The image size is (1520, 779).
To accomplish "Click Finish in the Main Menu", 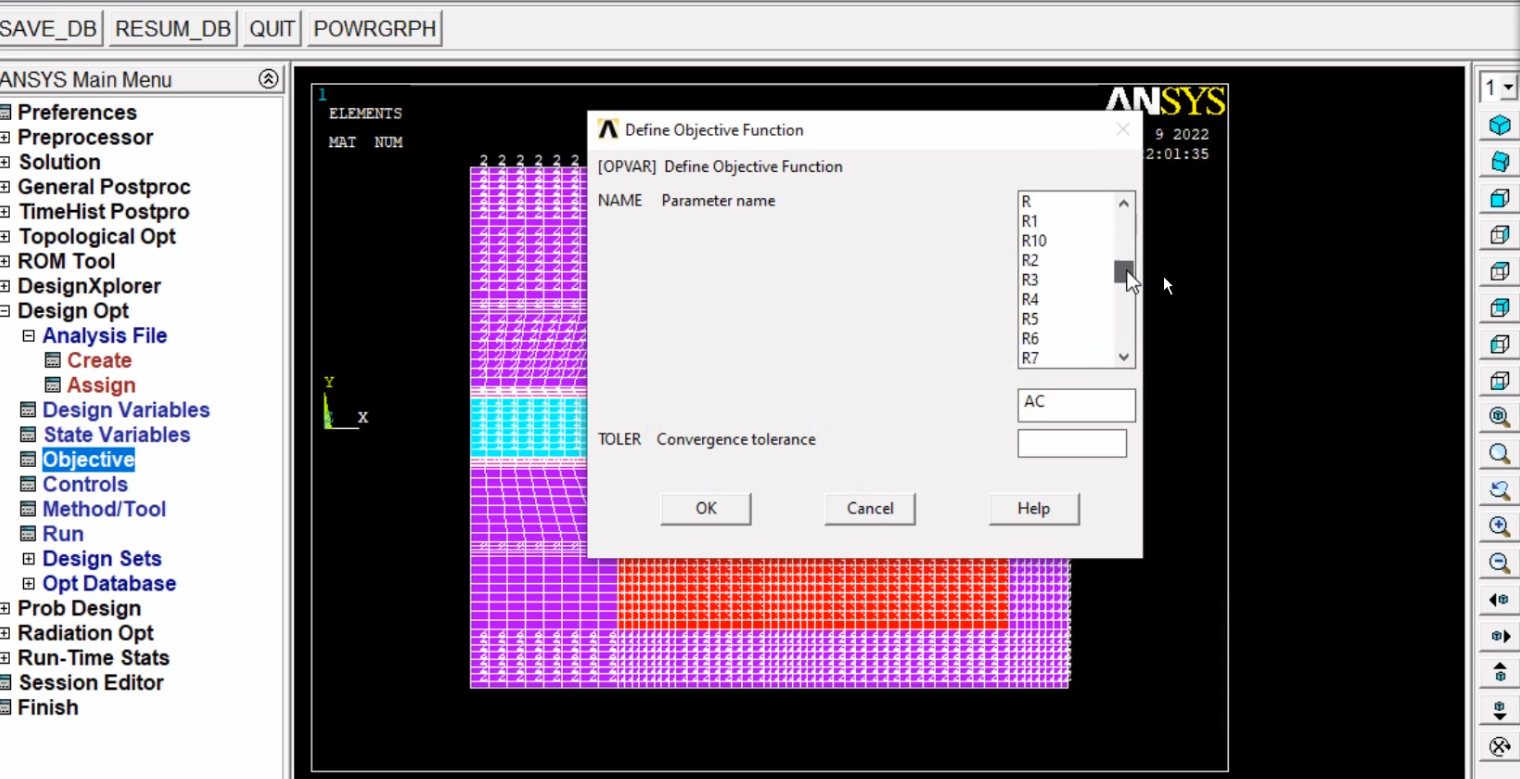I will [47, 707].
